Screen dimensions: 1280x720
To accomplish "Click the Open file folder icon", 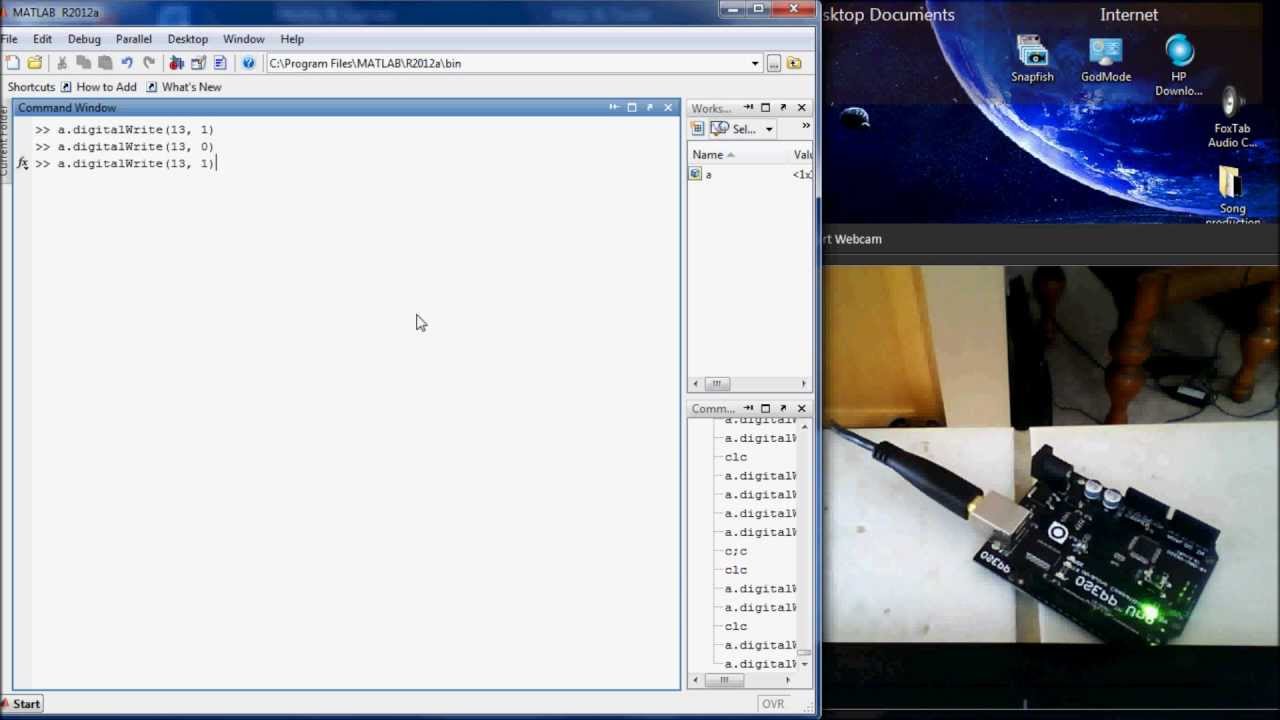I will (35, 63).
